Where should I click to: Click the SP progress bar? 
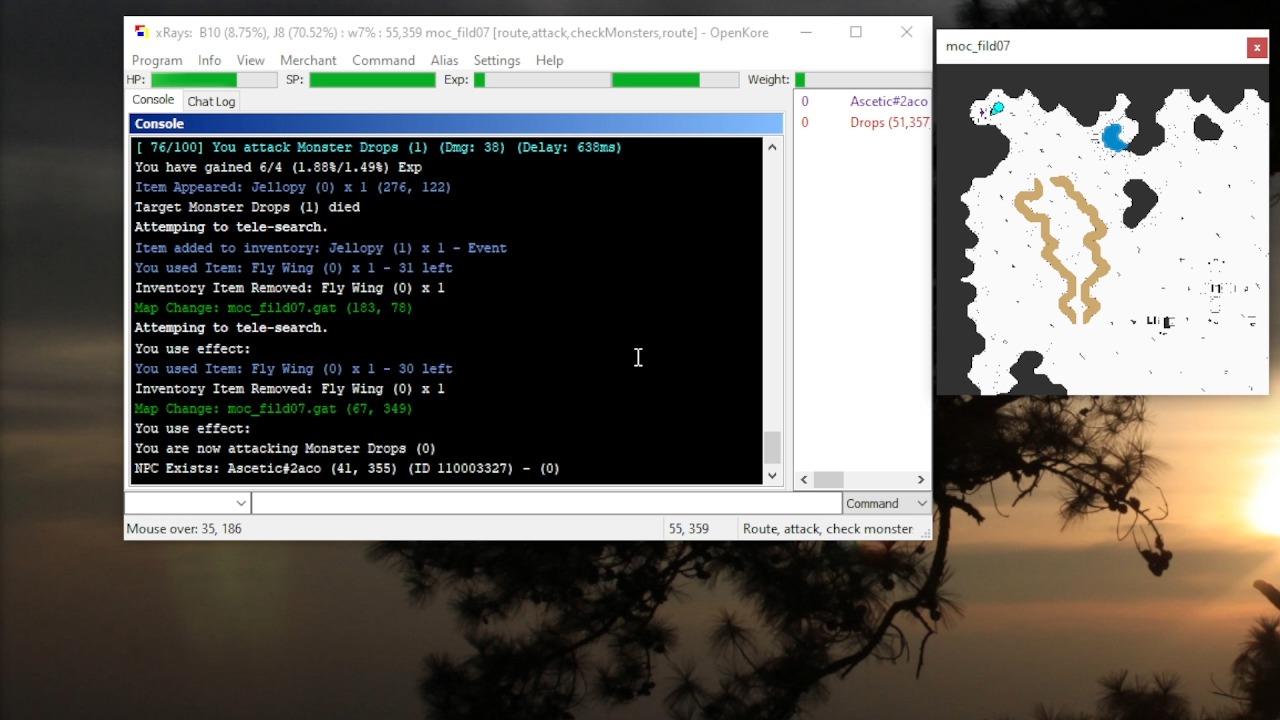pos(372,80)
